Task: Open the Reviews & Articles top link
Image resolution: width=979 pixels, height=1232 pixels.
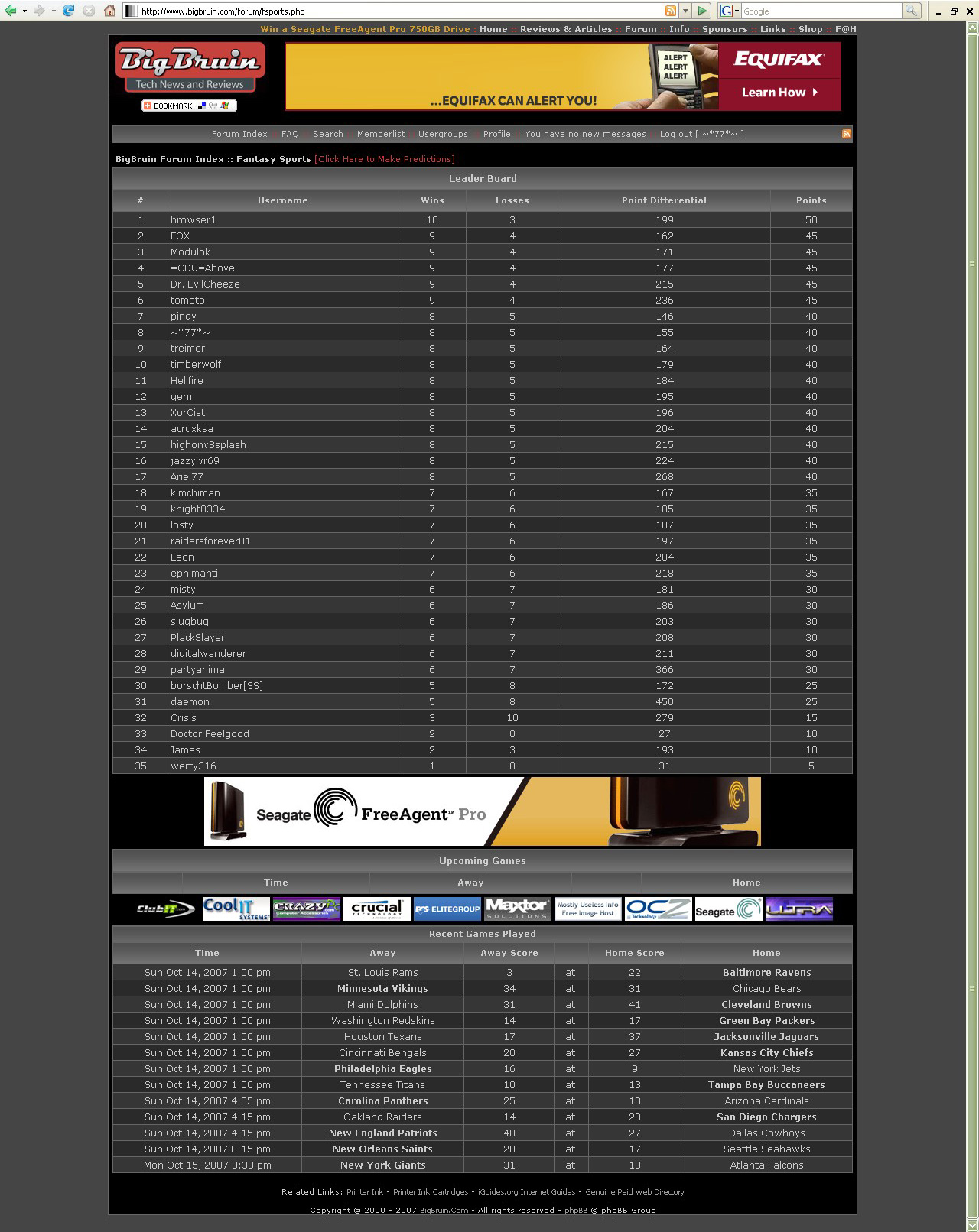Action: (566, 29)
